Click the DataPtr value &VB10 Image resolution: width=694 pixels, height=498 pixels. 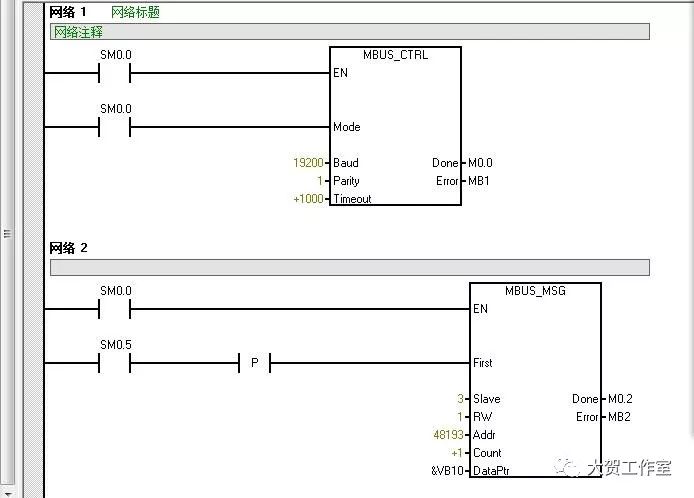[447, 471]
